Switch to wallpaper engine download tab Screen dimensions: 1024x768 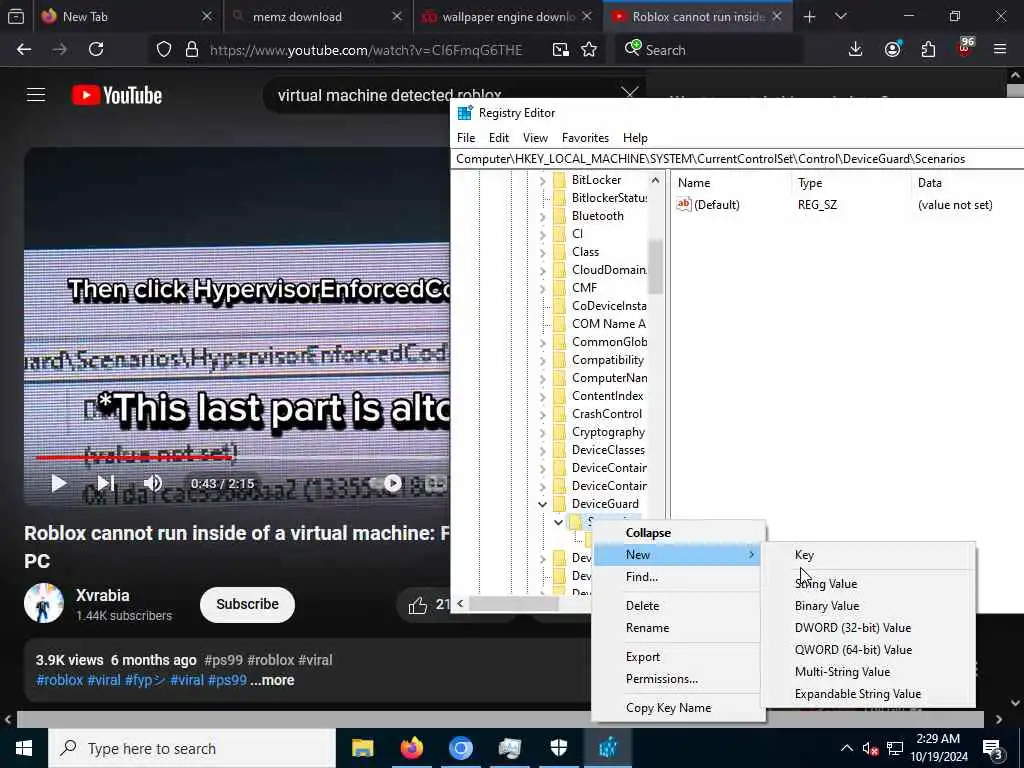click(x=507, y=17)
